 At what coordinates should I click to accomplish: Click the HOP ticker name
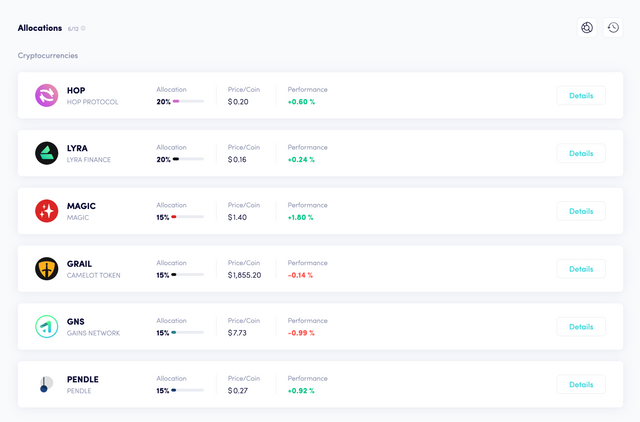coord(76,90)
